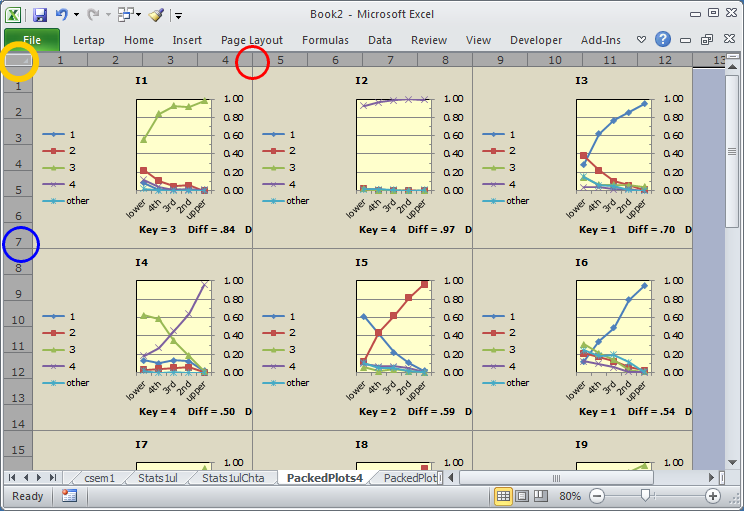
Task: Switch to the csem1 sheet tab
Action: tap(99, 478)
